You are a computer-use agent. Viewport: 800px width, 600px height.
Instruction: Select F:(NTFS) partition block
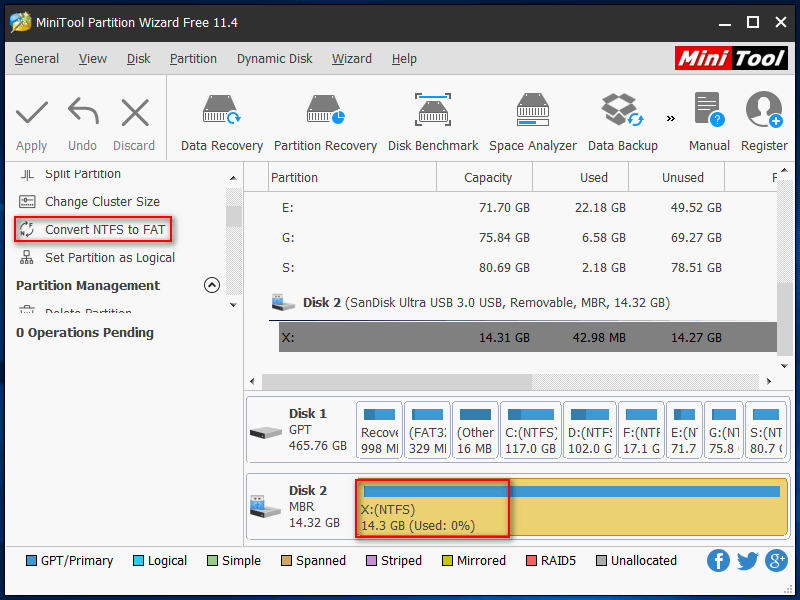(641, 431)
